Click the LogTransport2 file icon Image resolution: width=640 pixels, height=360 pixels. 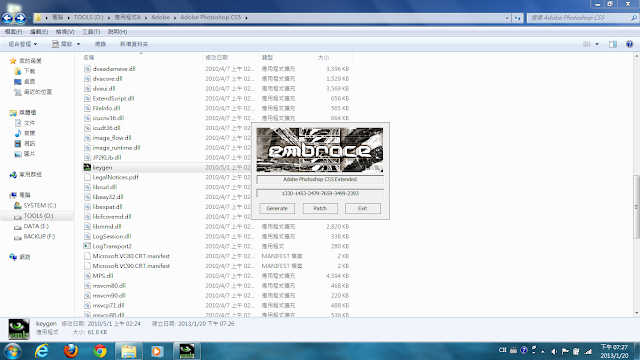(87, 246)
